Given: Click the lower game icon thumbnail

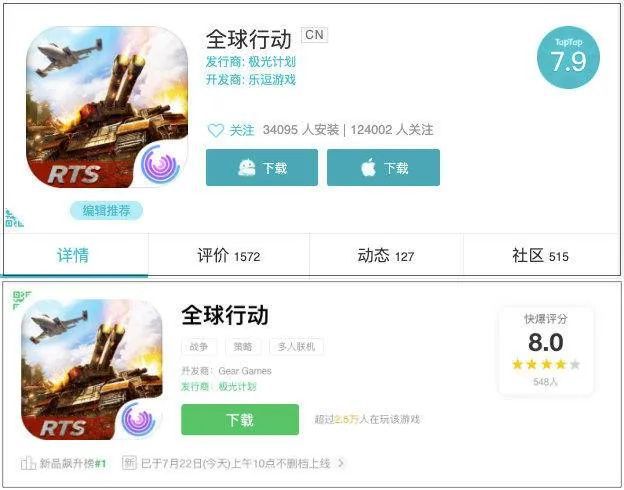Looking at the screenshot, I should (x=92, y=369).
